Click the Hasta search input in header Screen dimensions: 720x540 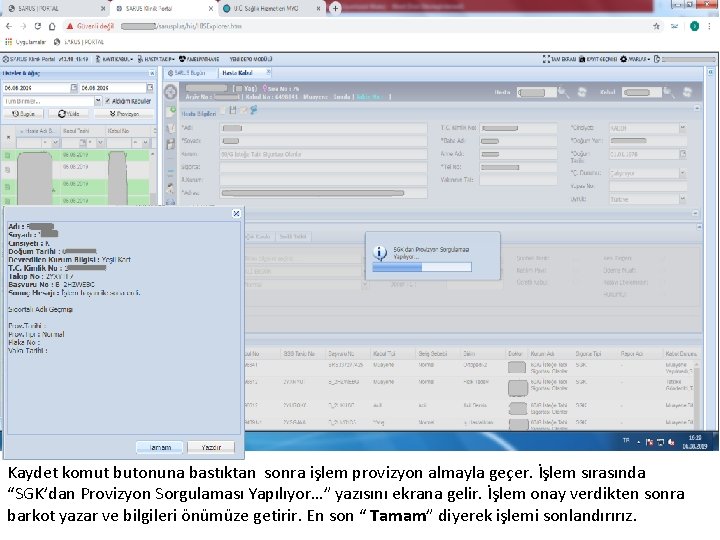pos(536,93)
